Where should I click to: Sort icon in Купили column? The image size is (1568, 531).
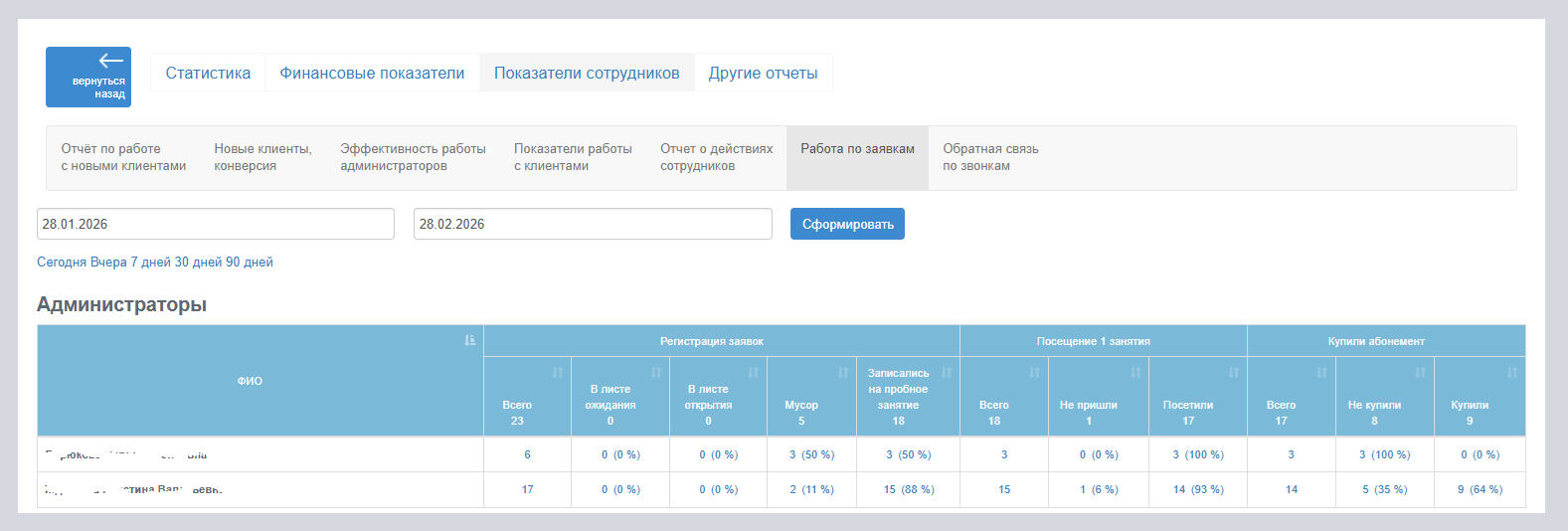1512,372
